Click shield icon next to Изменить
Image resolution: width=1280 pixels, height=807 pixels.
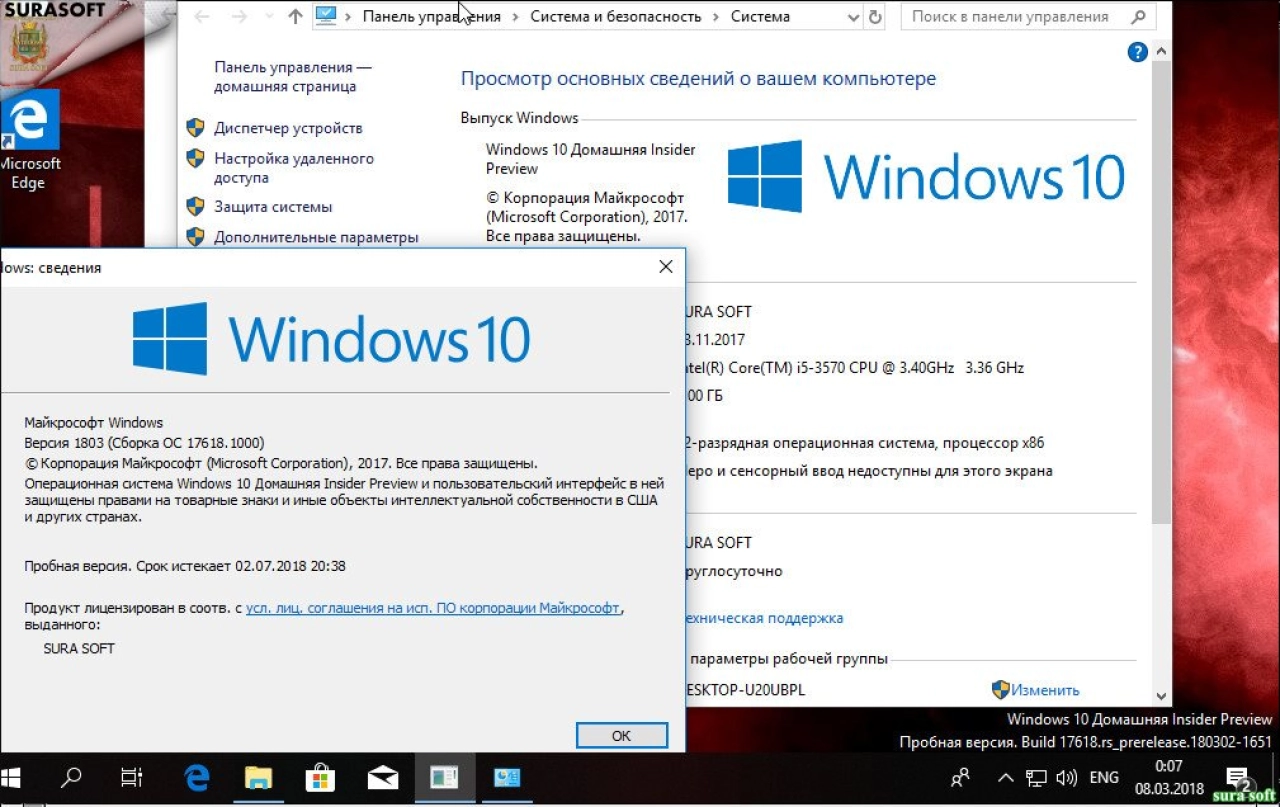(1000, 690)
